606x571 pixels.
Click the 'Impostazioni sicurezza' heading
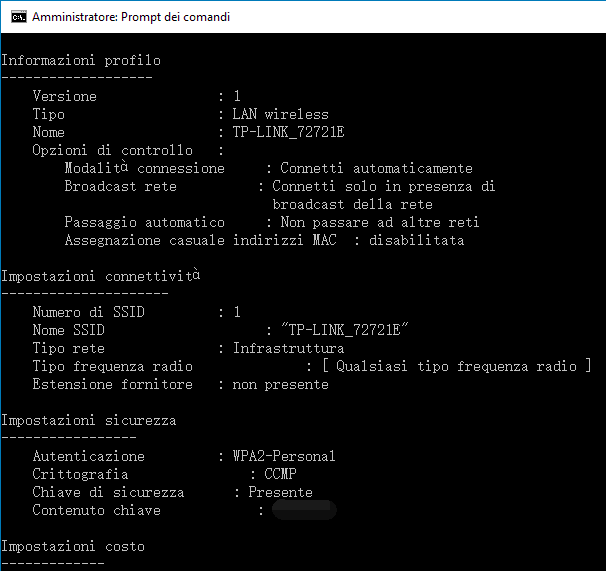click(88, 420)
